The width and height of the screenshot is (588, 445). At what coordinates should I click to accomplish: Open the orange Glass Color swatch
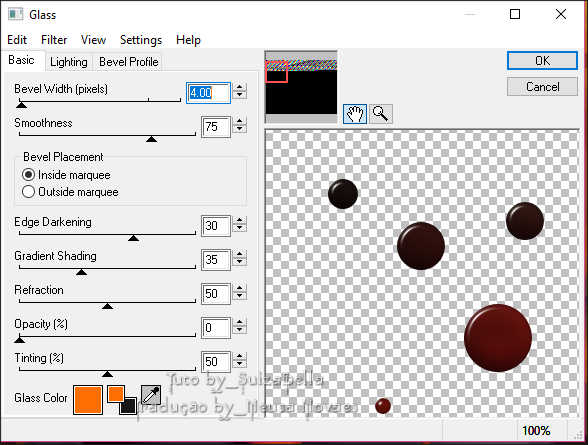click(88, 400)
